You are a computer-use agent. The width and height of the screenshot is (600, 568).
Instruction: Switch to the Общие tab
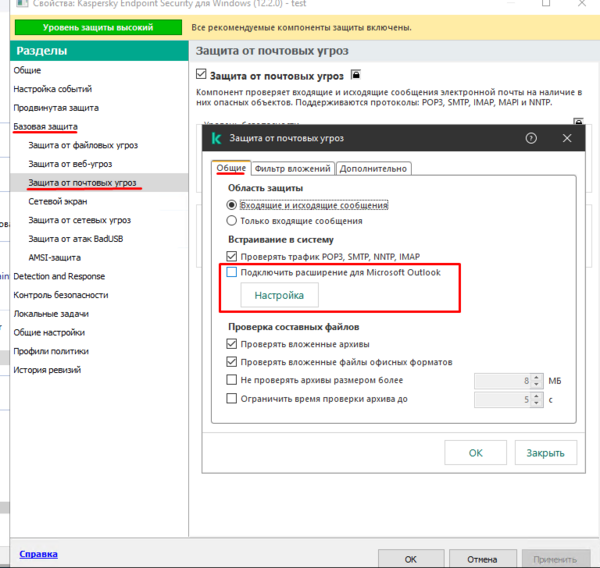pyautogui.click(x=231, y=168)
